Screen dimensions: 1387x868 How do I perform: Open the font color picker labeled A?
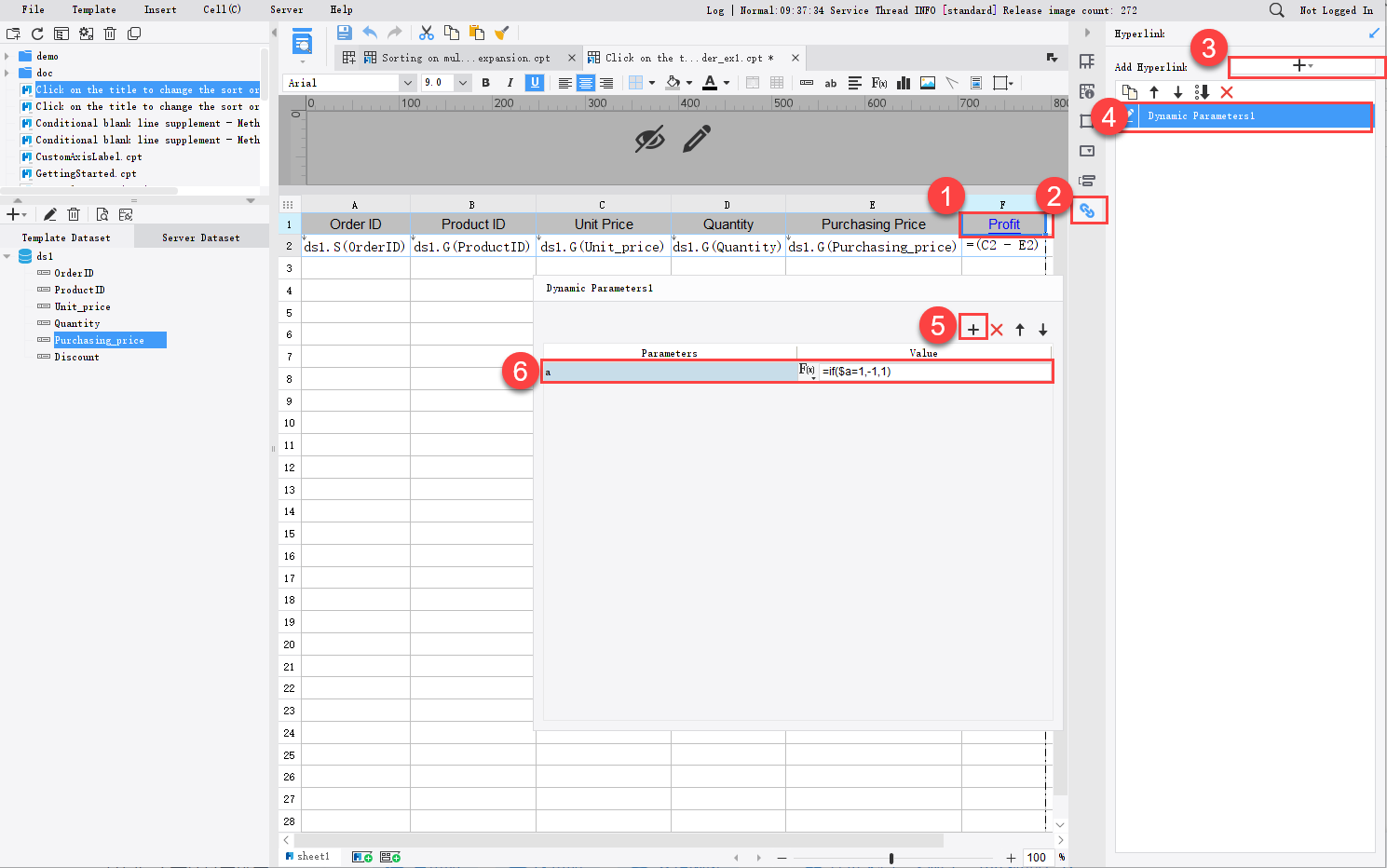(x=710, y=83)
